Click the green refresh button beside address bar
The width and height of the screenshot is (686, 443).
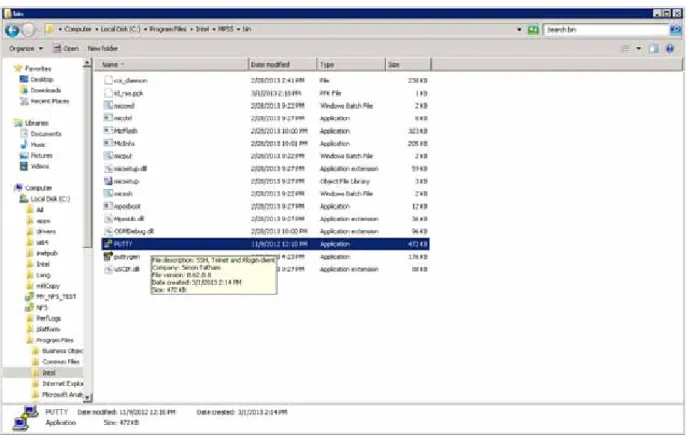(533, 30)
